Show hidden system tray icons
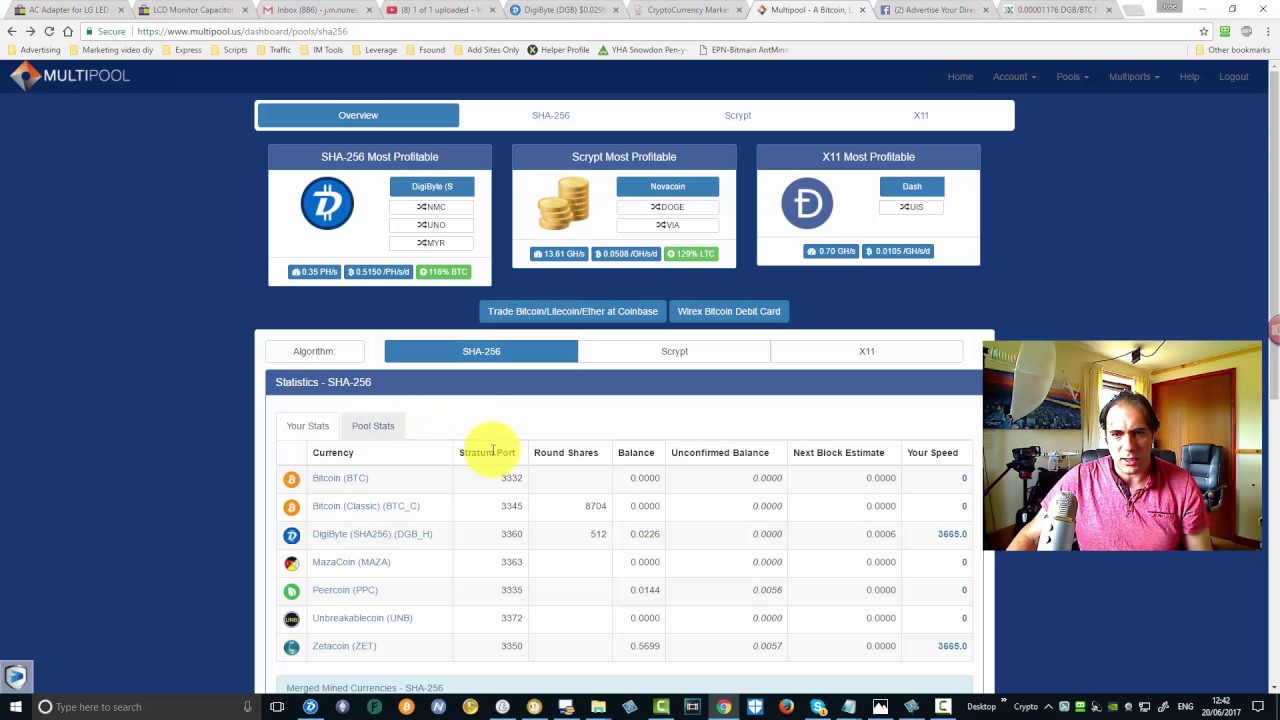Screen dimensions: 1280x720 (x=1049, y=707)
